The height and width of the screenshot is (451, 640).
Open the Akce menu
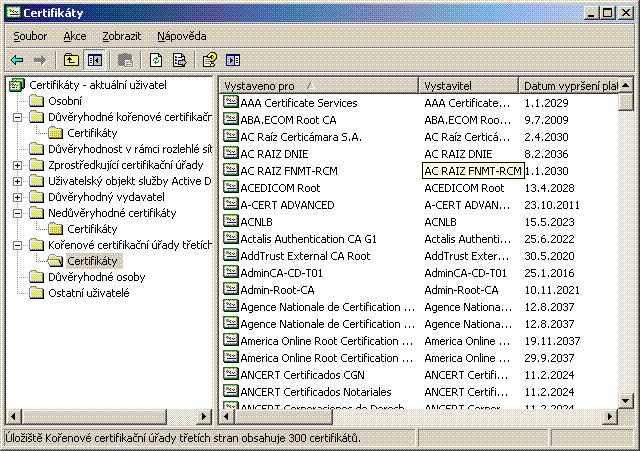tap(75, 36)
